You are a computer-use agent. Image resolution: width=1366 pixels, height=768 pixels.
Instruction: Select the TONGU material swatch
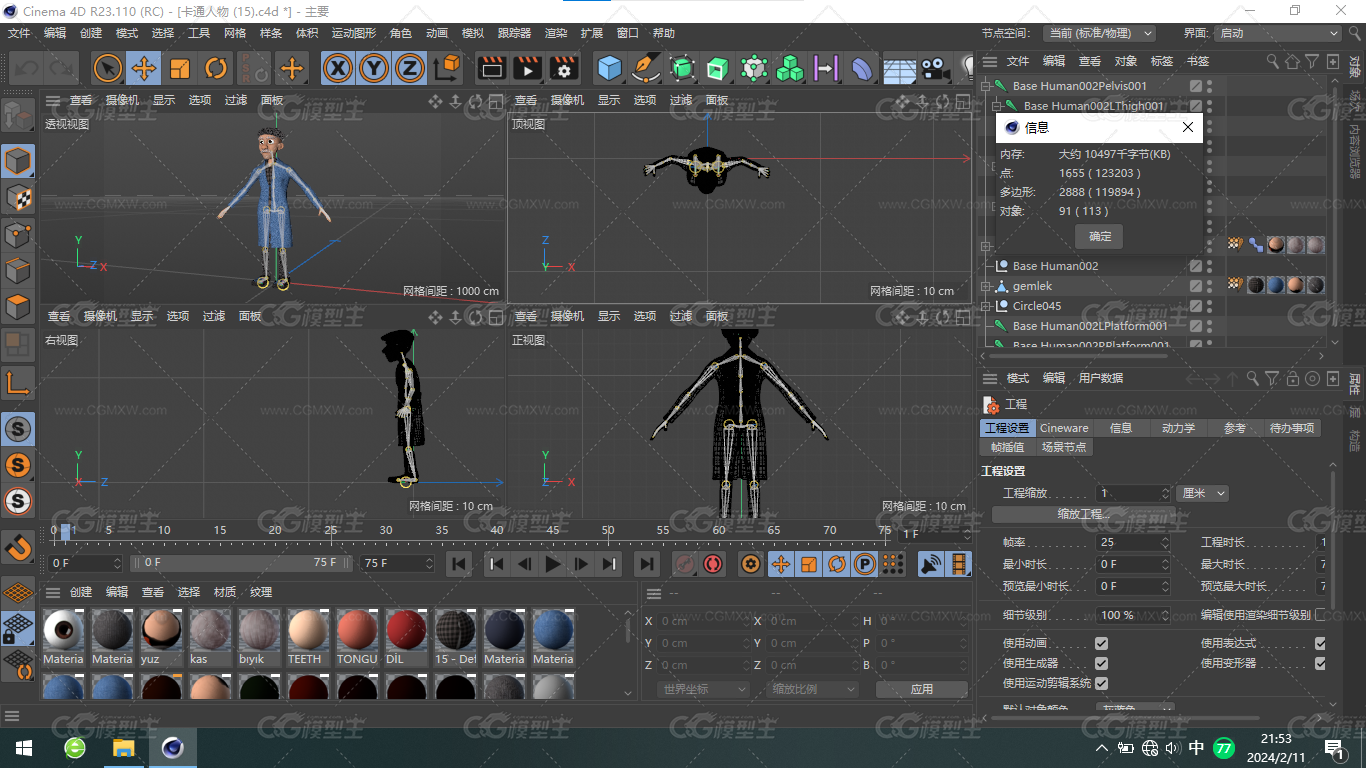[357, 638]
